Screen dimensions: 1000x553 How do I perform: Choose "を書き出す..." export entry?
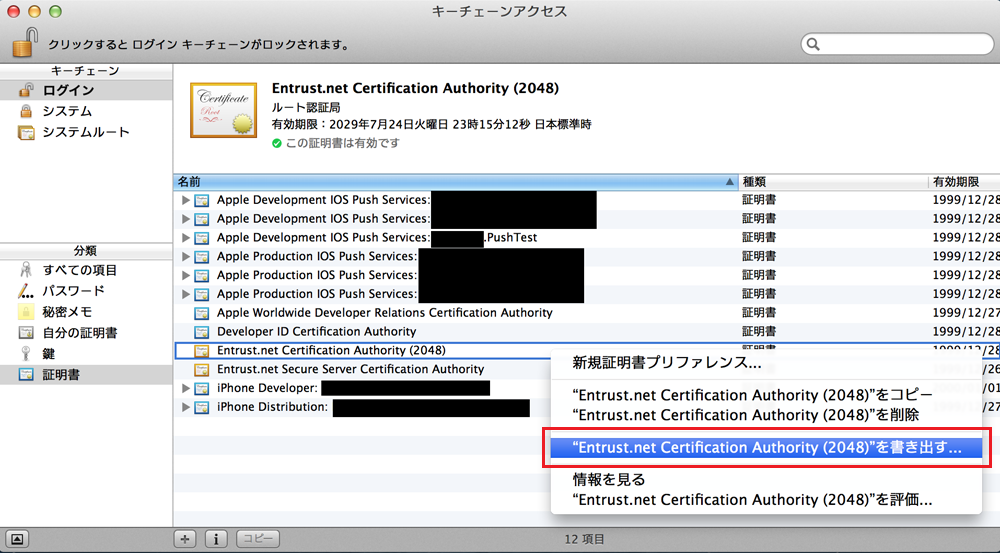coord(766,447)
